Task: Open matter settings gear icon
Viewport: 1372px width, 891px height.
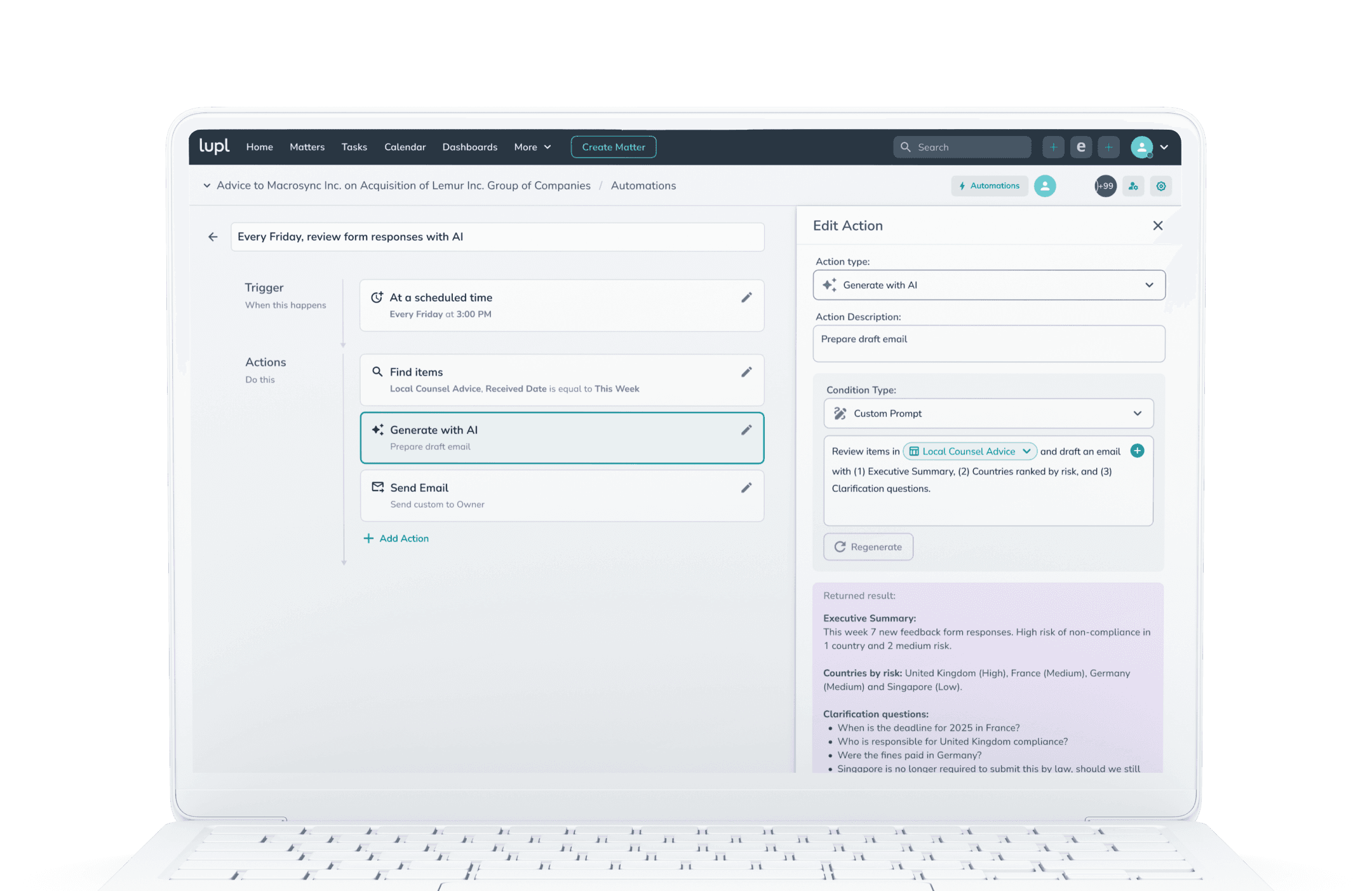Action: click(1160, 186)
